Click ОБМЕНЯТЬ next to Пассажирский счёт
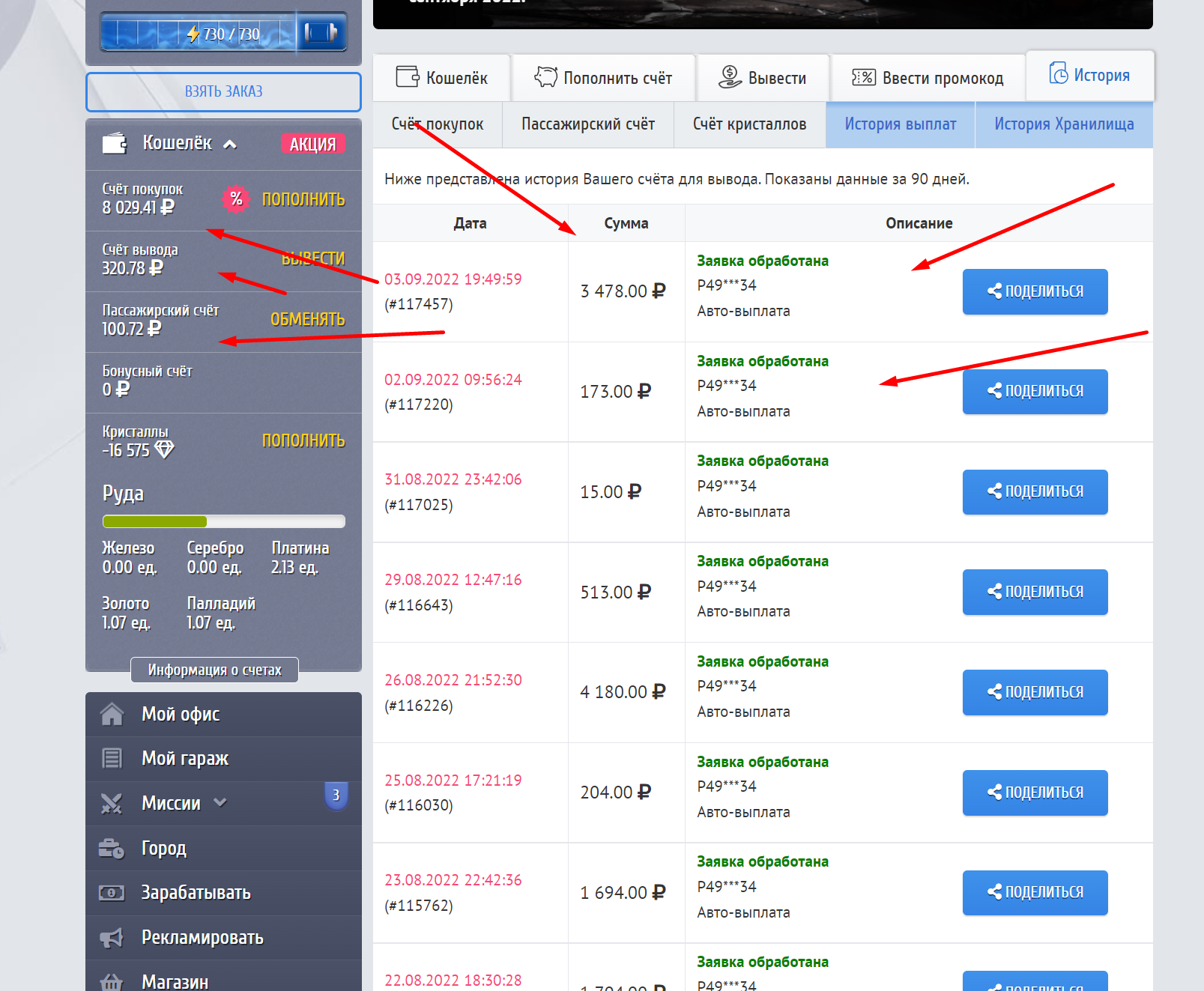 pyautogui.click(x=308, y=319)
